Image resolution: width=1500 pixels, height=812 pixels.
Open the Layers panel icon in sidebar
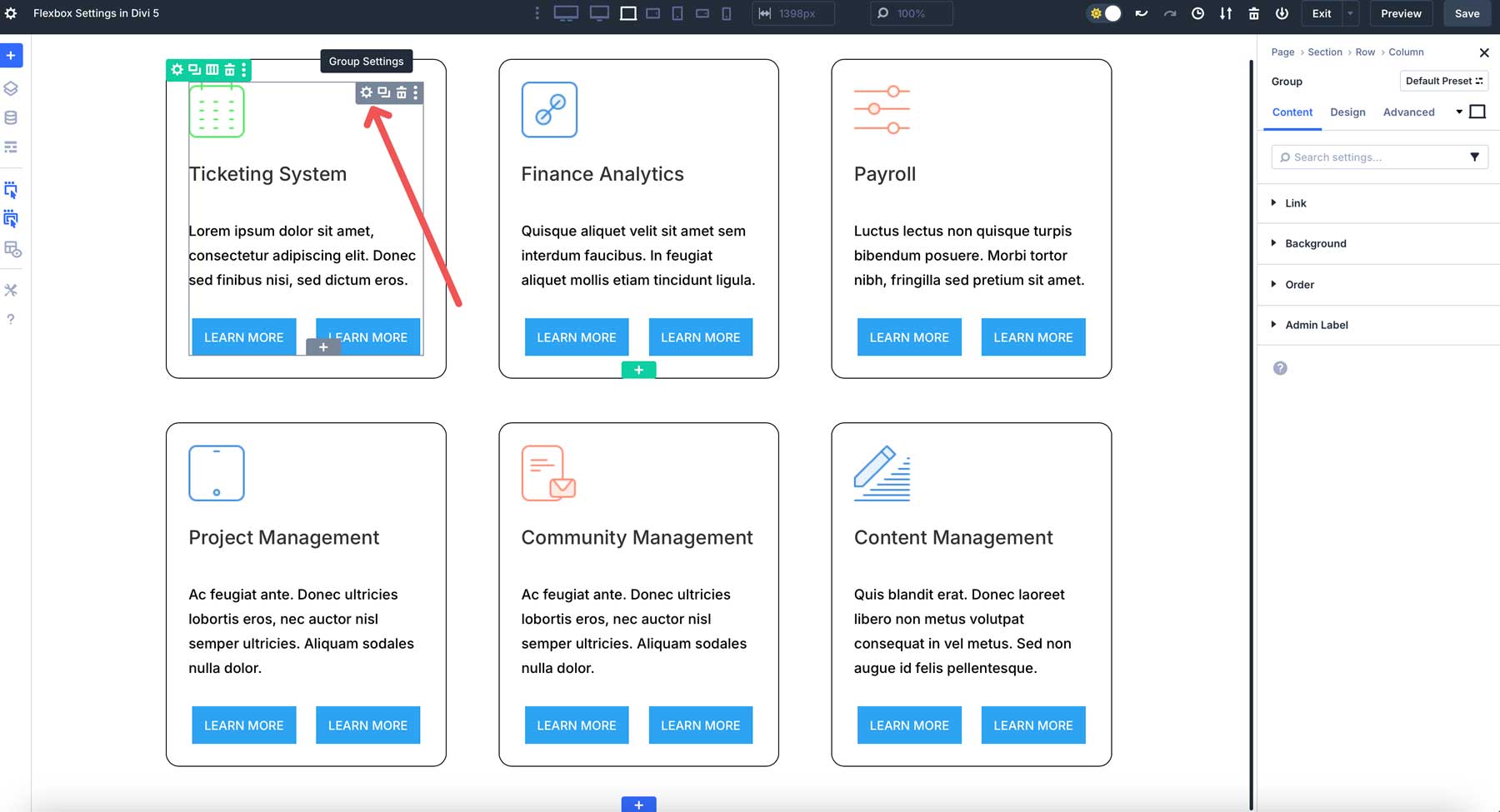coord(11,88)
